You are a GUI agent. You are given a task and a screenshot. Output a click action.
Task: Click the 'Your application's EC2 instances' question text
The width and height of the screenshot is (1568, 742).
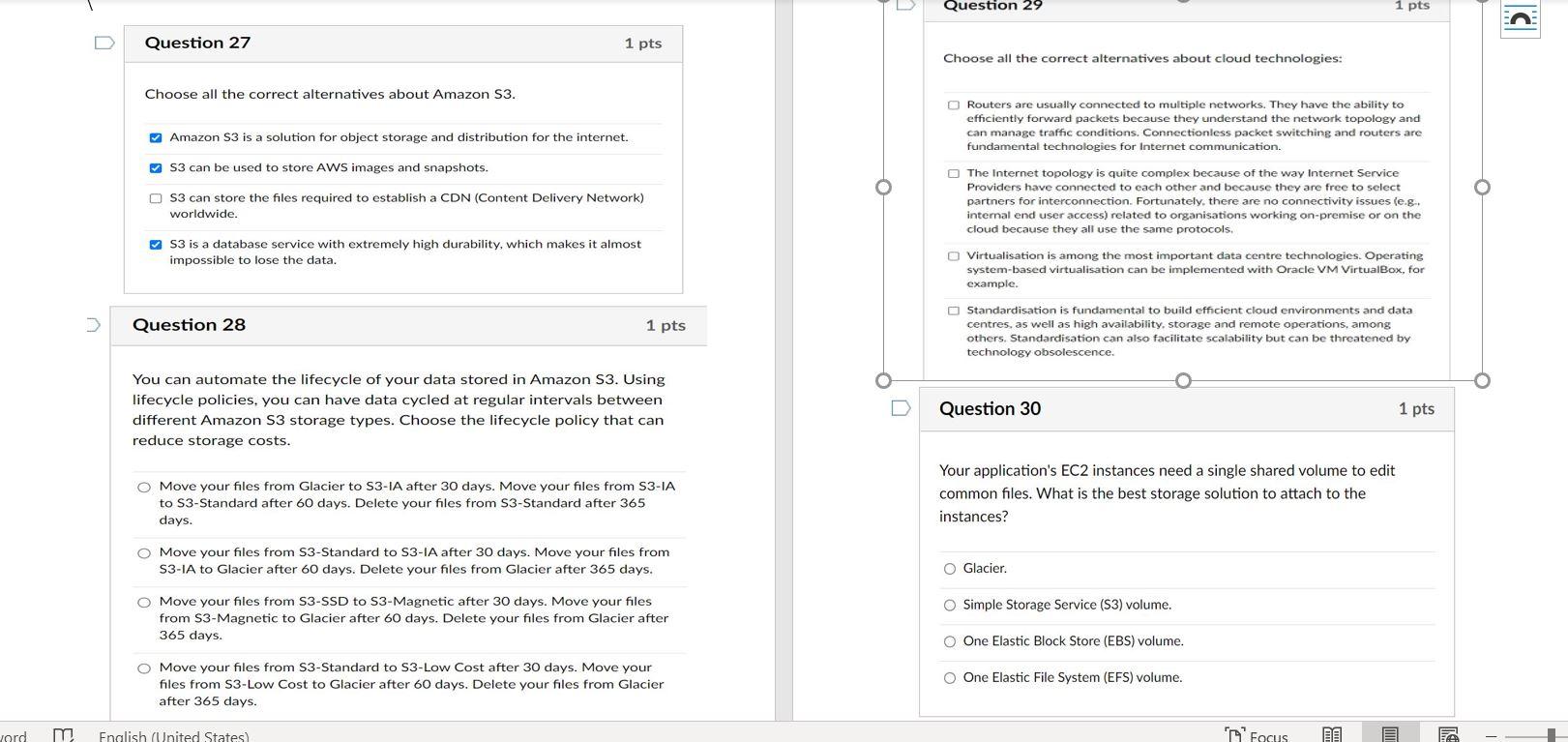[1167, 493]
